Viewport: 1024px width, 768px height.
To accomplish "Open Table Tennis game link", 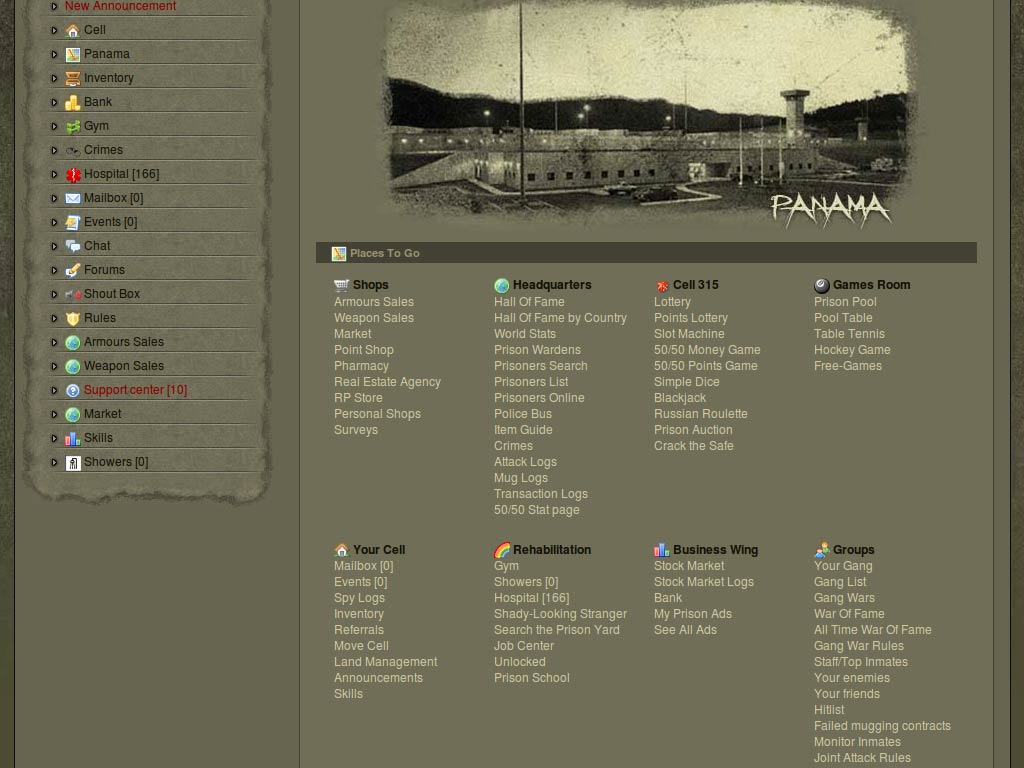I will 849,334.
